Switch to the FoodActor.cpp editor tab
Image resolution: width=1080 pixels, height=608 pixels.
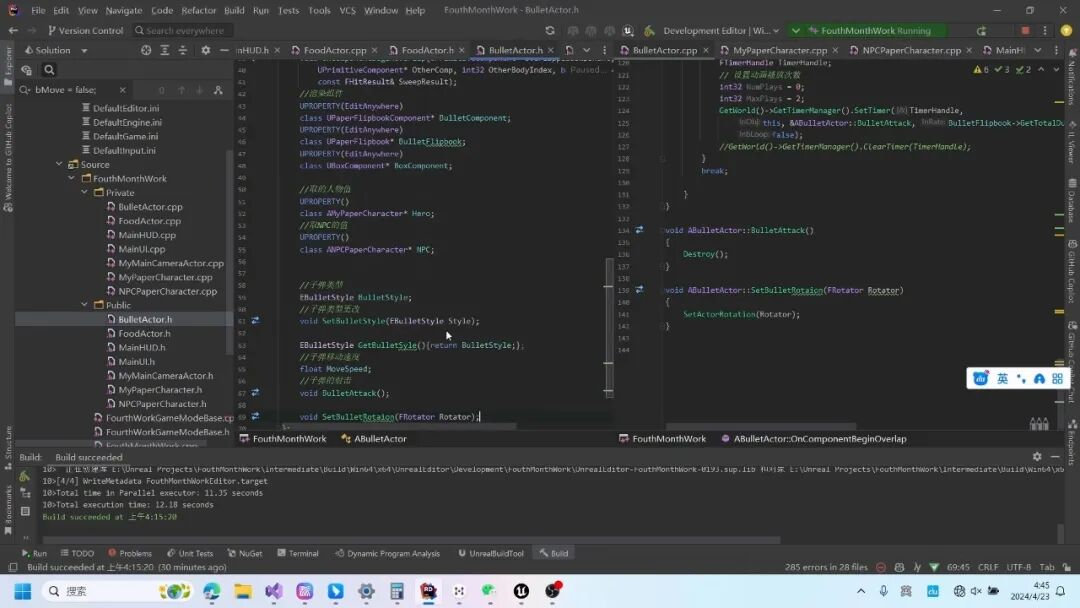[335, 50]
